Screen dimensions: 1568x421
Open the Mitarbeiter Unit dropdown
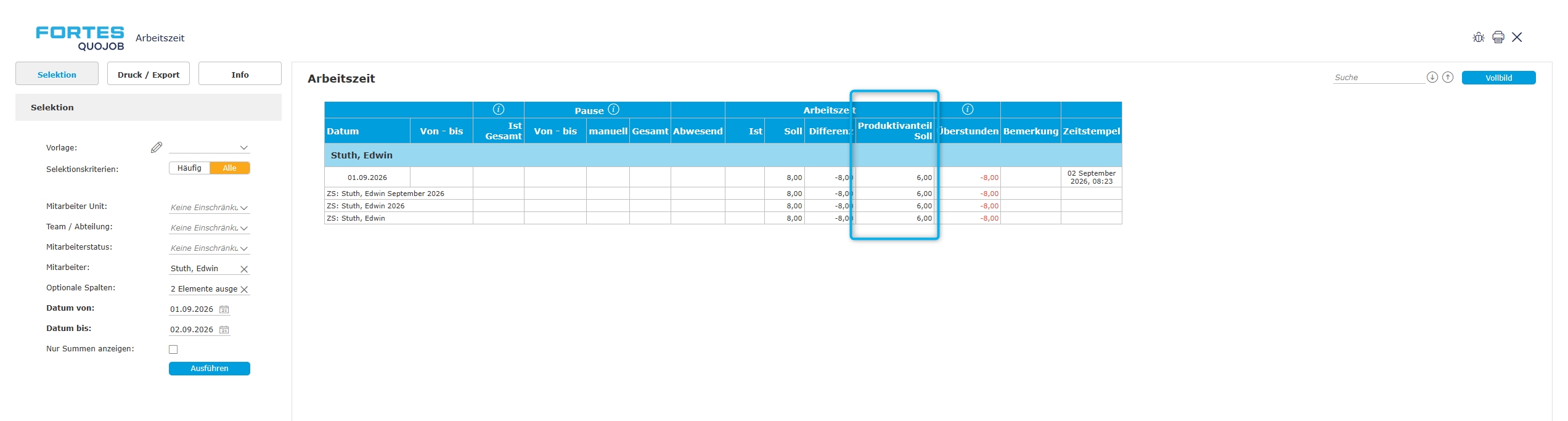[210, 208]
